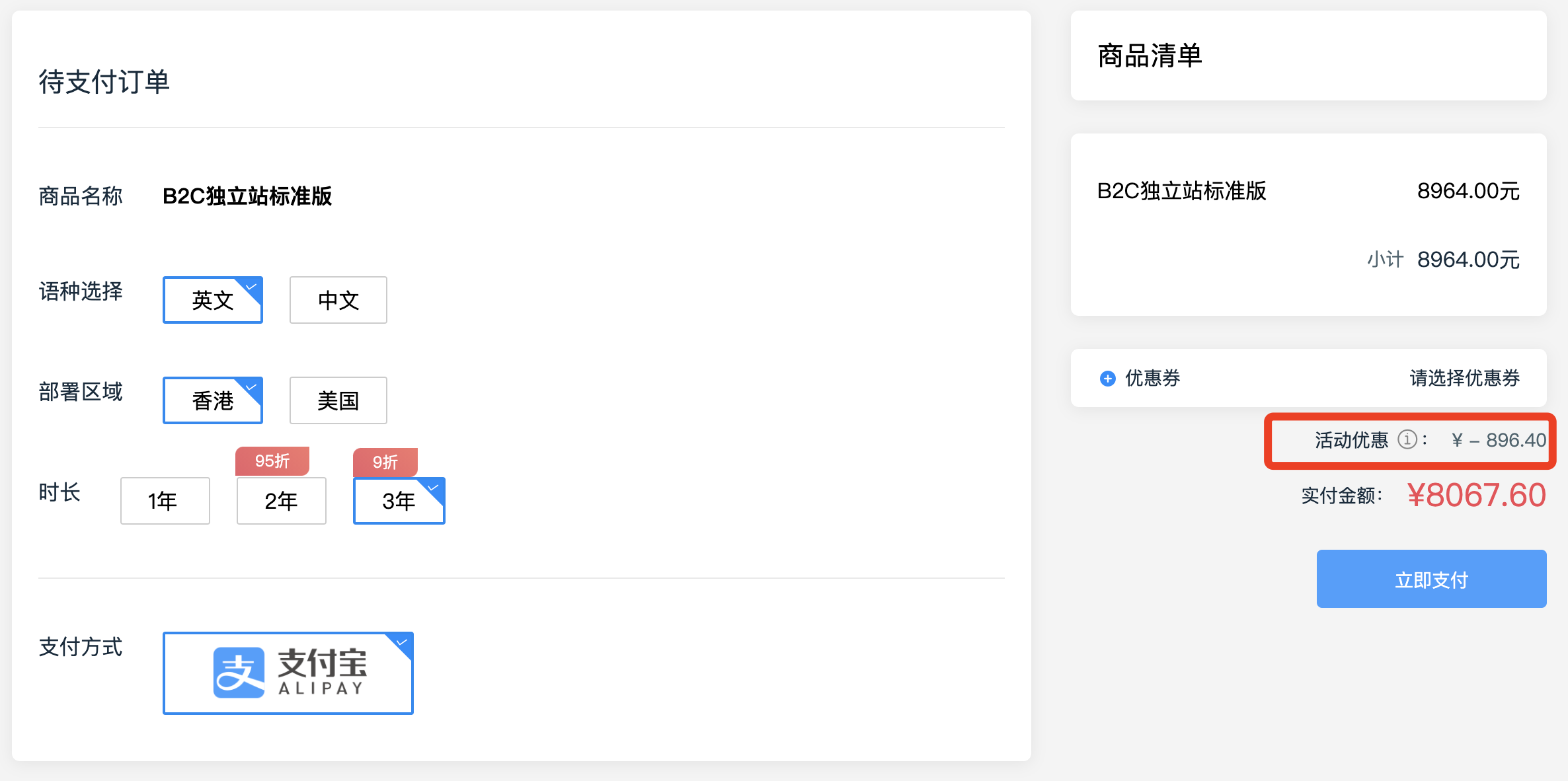Image resolution: width=1568 pixels, height=781 pixels.
Task: Open the 请选择优惠券 coupon selector
Action: pos(1464,379)
